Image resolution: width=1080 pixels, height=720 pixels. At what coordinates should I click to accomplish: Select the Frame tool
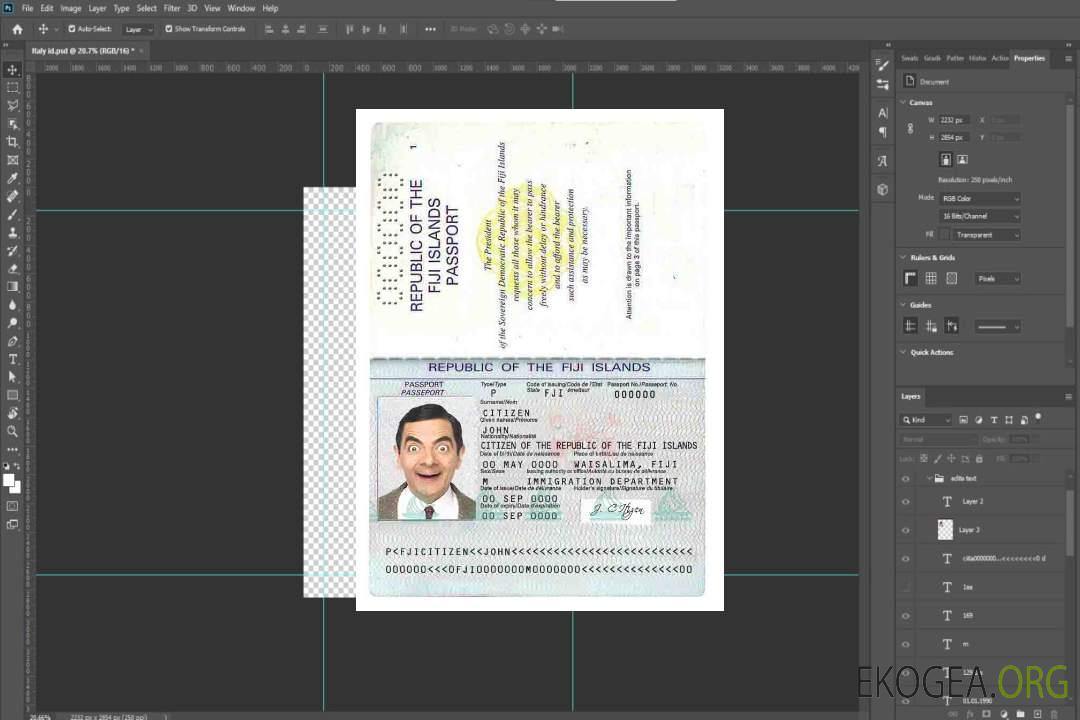tap(12, 160)
